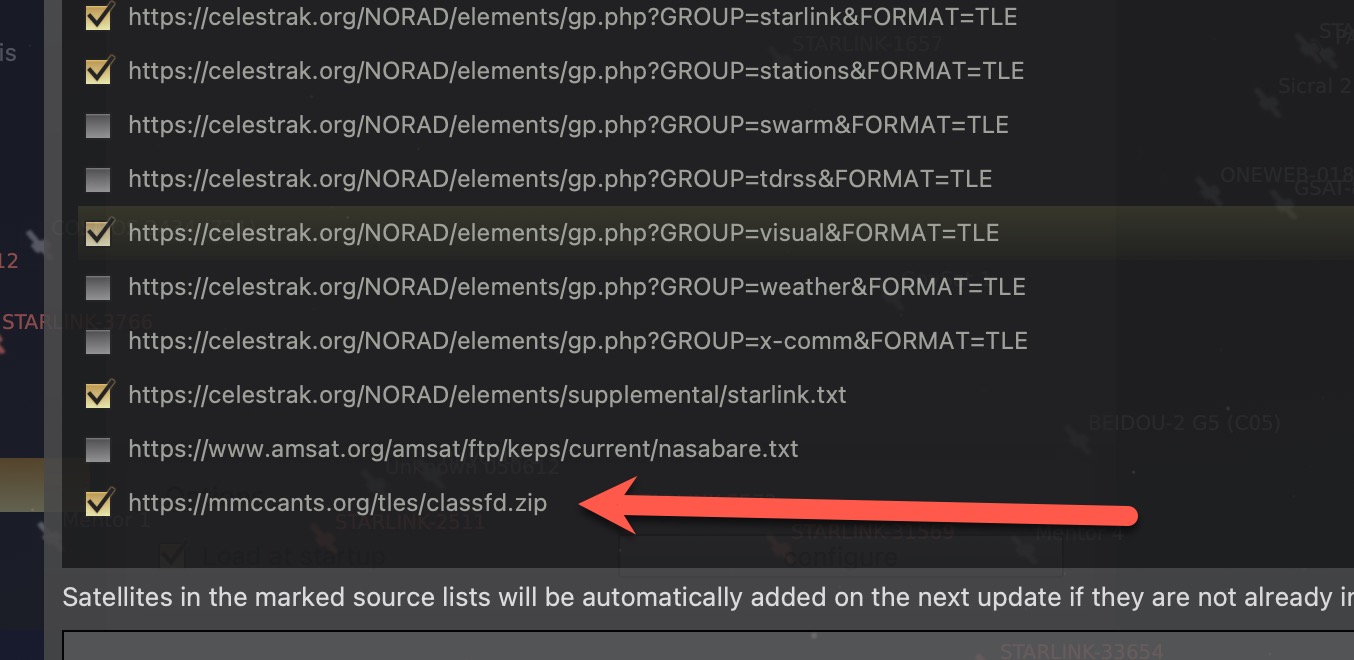Select the GROUP=tdrss URL text

click(560, 180)
